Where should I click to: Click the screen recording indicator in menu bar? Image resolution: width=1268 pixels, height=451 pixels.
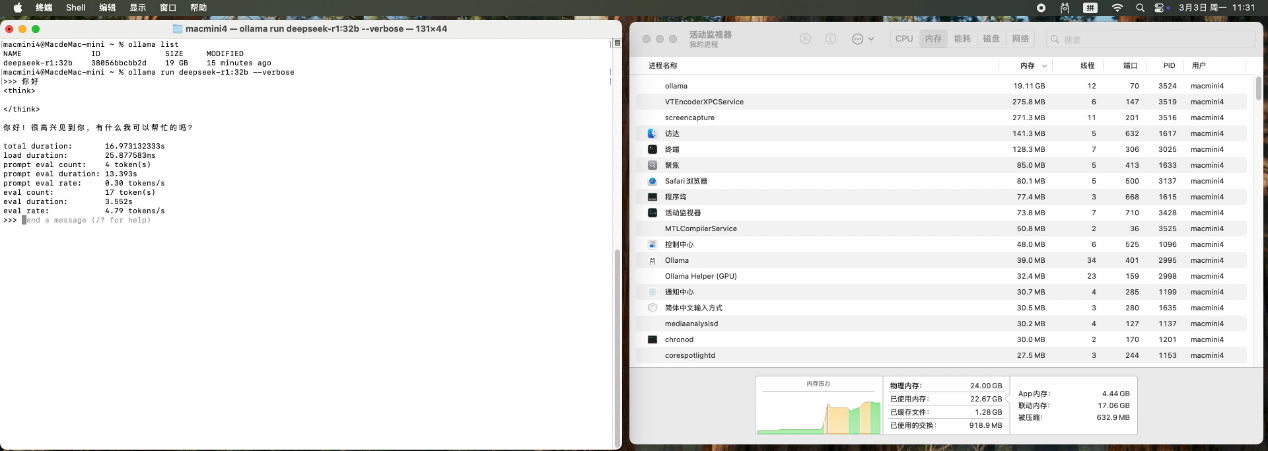pyautogui.click(x=1042, y=7)
